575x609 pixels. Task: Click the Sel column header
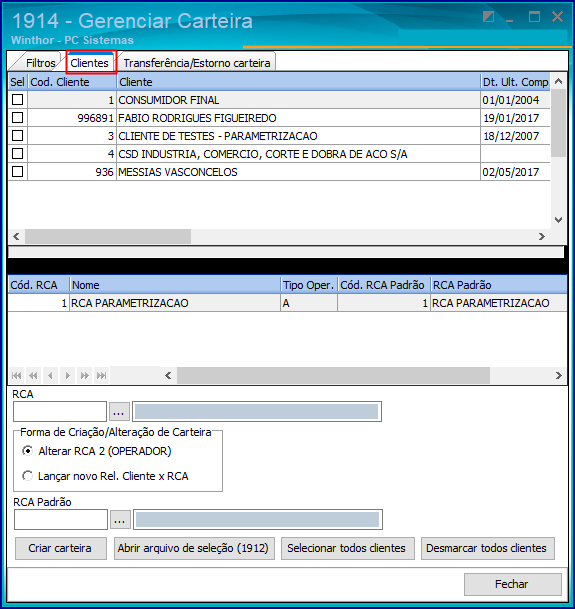17,82
